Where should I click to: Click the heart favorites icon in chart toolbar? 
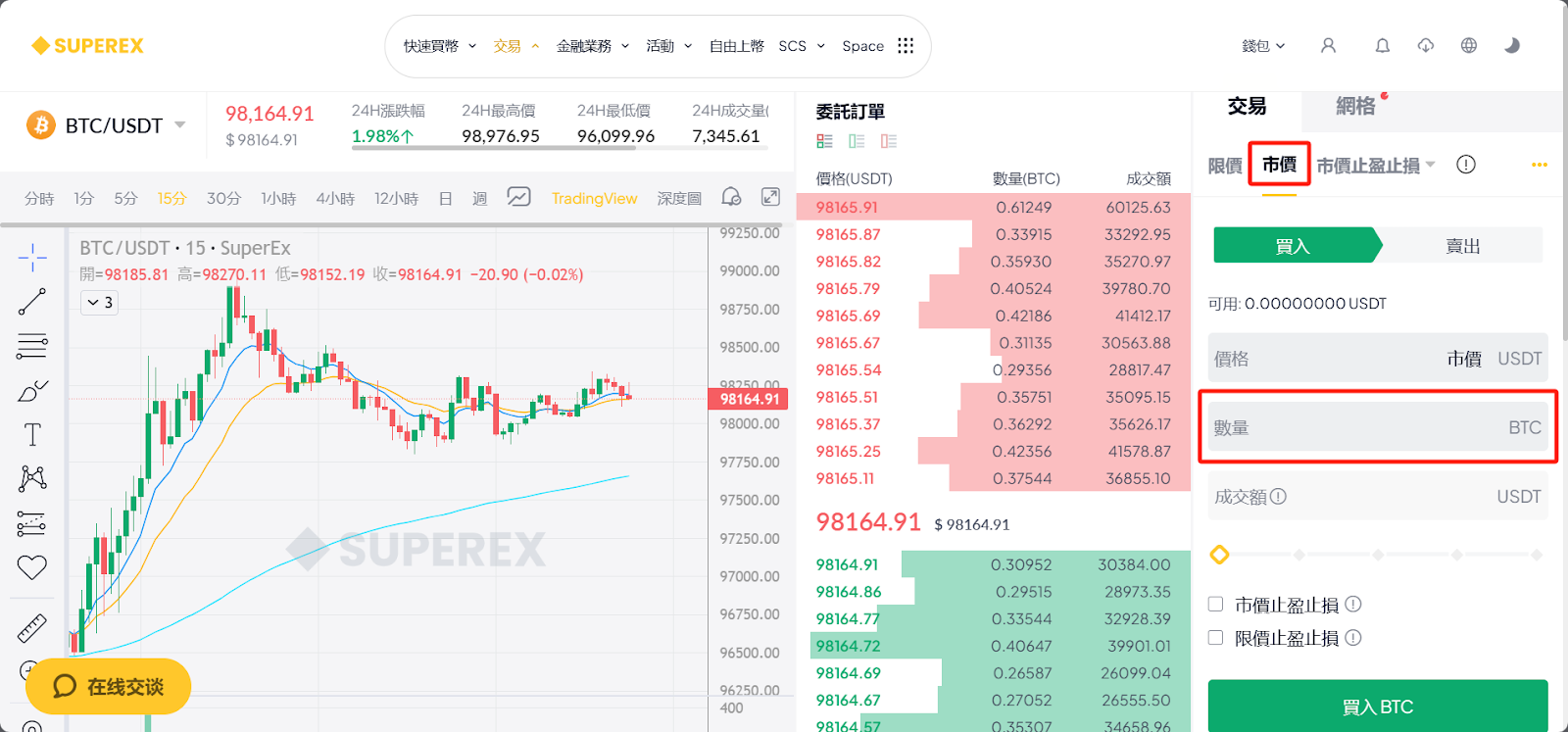click(x=32, y=567)
